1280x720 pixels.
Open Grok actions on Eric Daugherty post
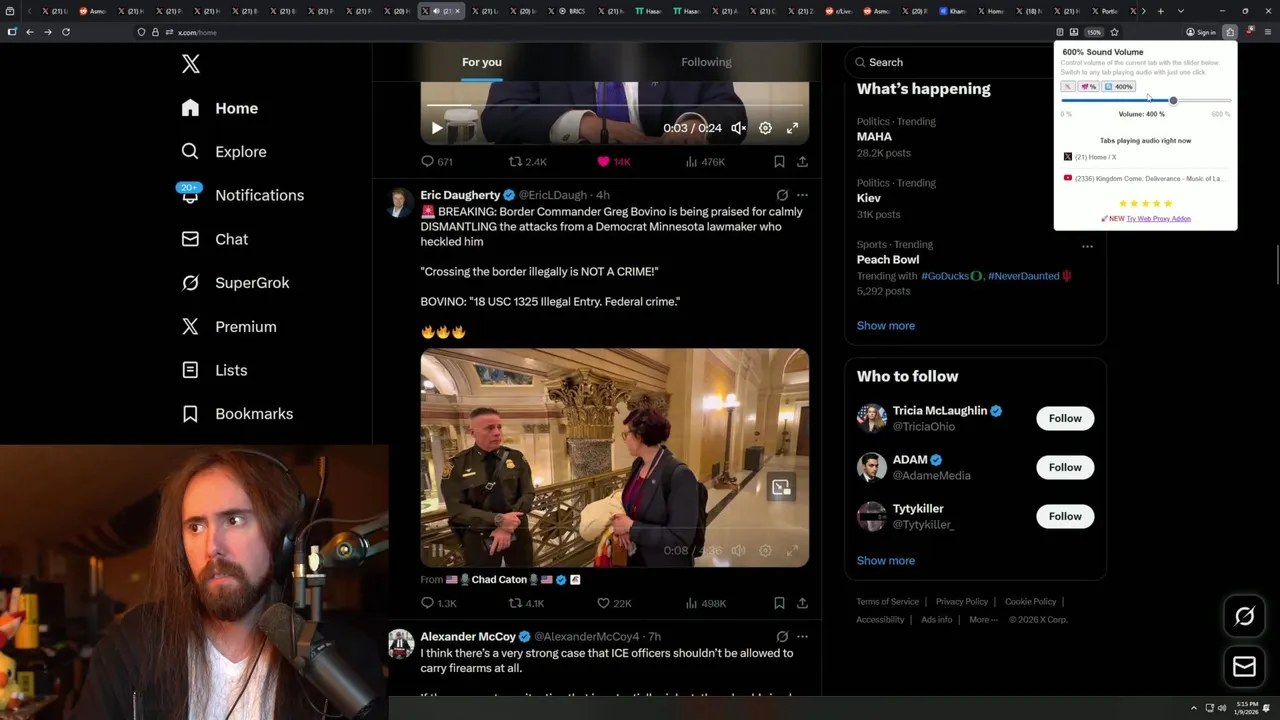[782, 195]
